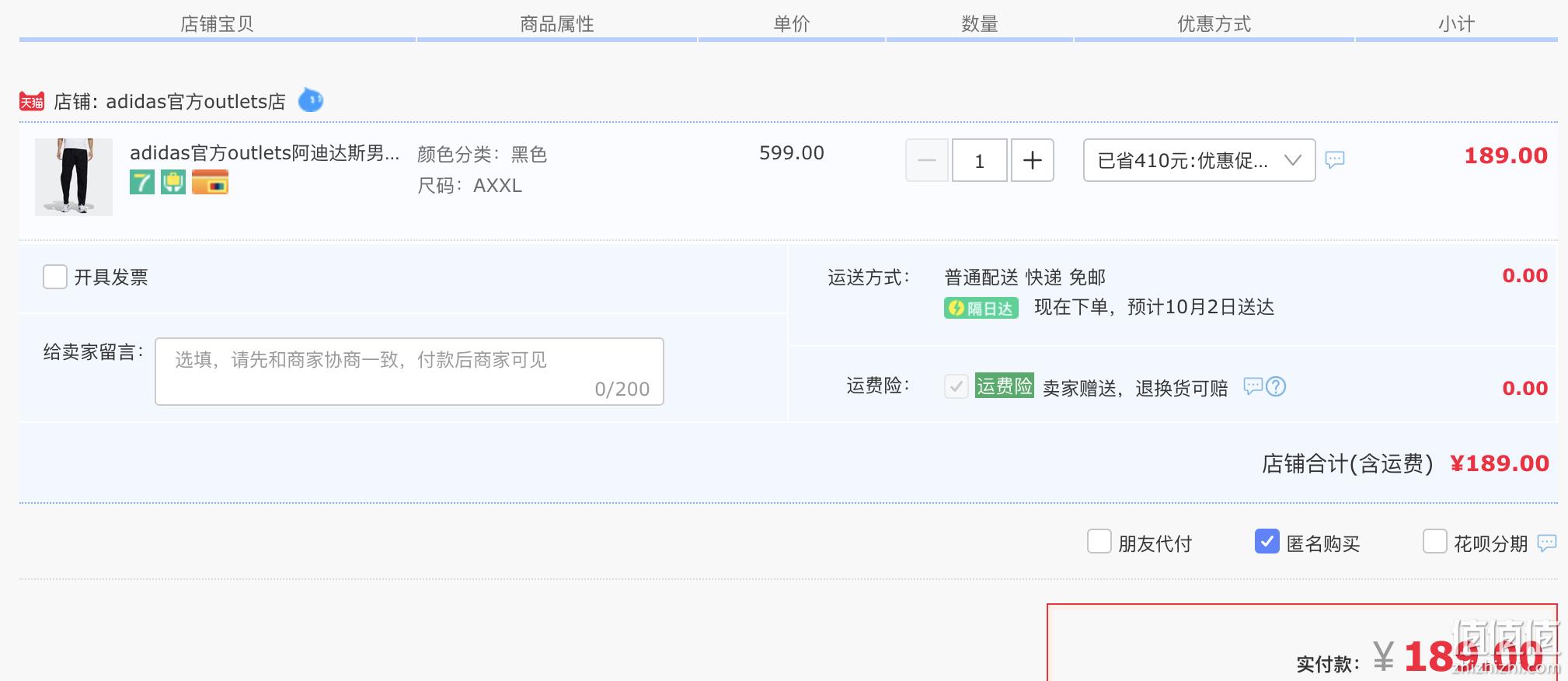Enable 花呗分期 checkbox

tap(1435, 541)
